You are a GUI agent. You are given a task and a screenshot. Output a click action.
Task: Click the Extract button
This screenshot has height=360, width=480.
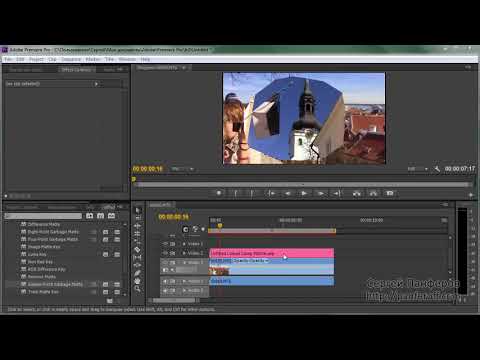click(373, 193)
